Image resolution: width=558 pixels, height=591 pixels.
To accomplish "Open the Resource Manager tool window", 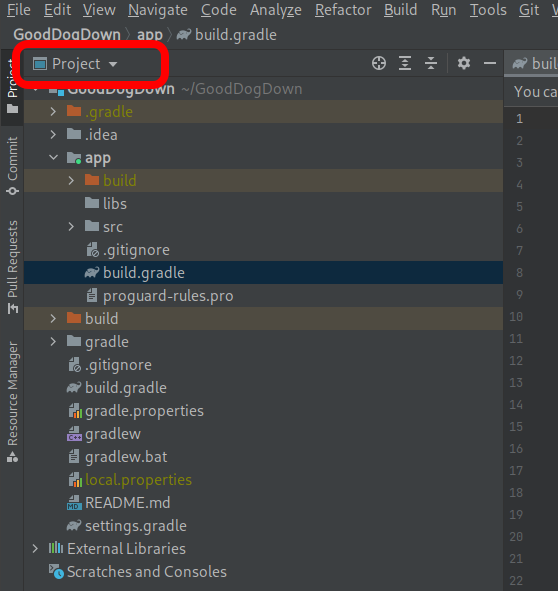I will [x=12, y=402].
